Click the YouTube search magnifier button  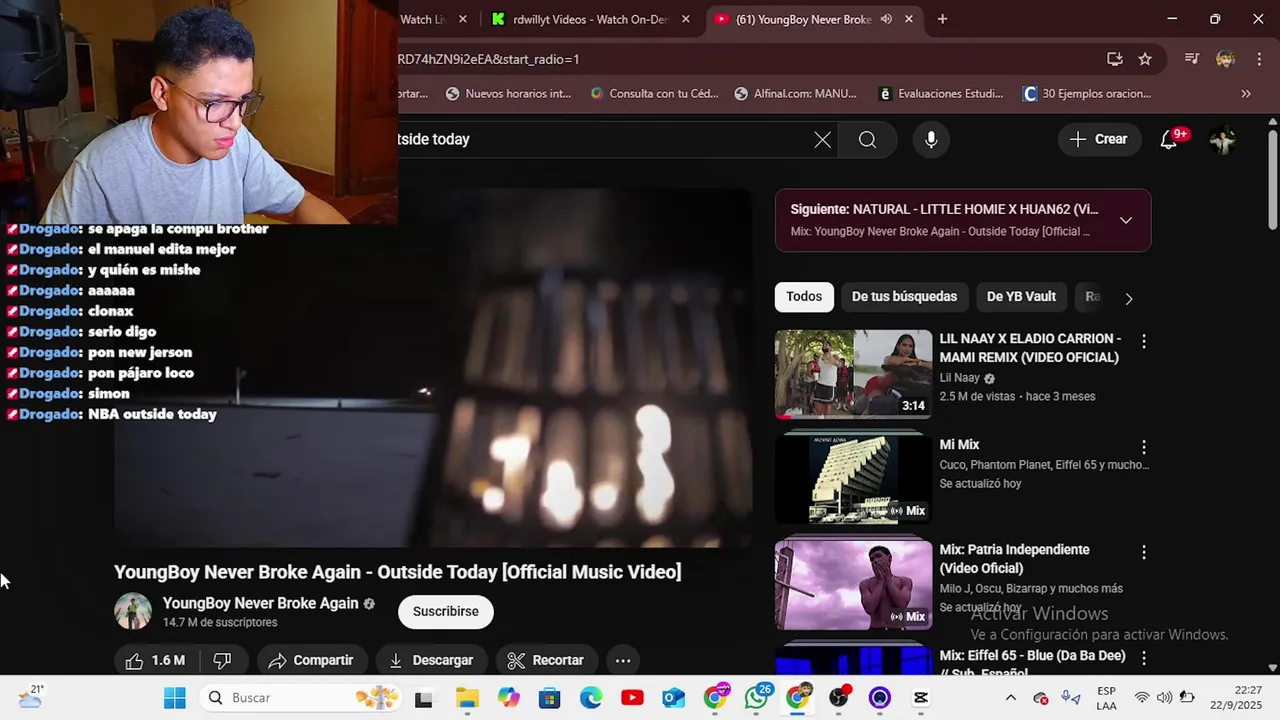[x=867, y=140]
